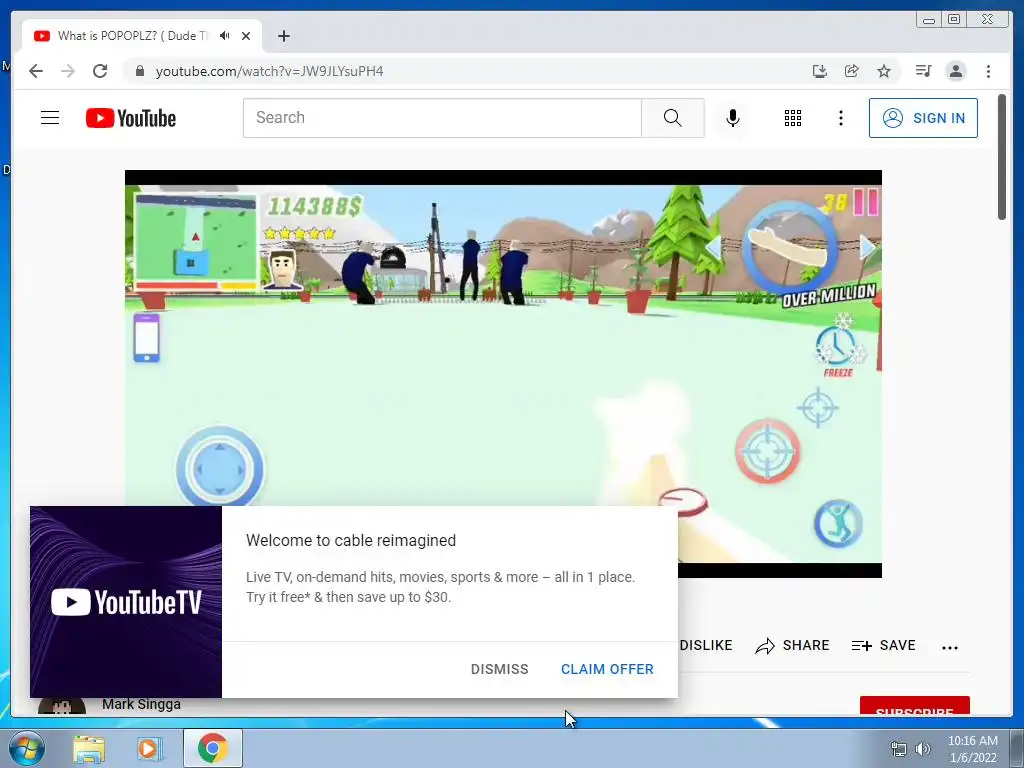Screen dimensions: 1024x768
Task: Click the DISLIKE button under the video
Action: click(x=706, y=645)
